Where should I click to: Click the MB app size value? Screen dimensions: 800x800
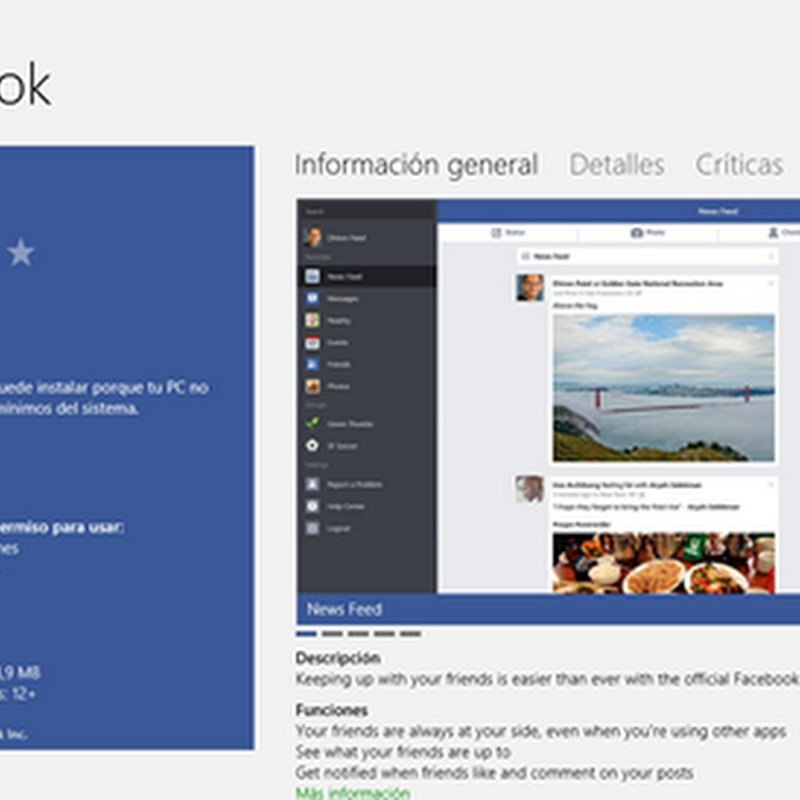click(20, 672)
